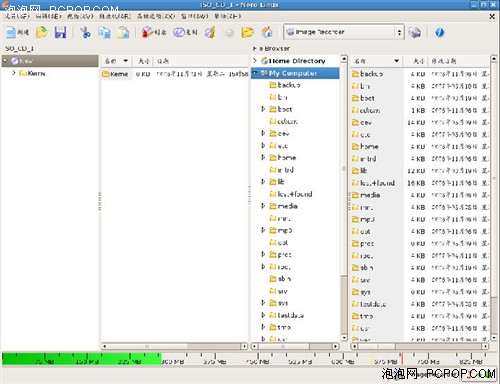Viewport: 500px width, 384px height.
Task: Click the right file list horizontal scrollbar
Action: pos(420,346)
